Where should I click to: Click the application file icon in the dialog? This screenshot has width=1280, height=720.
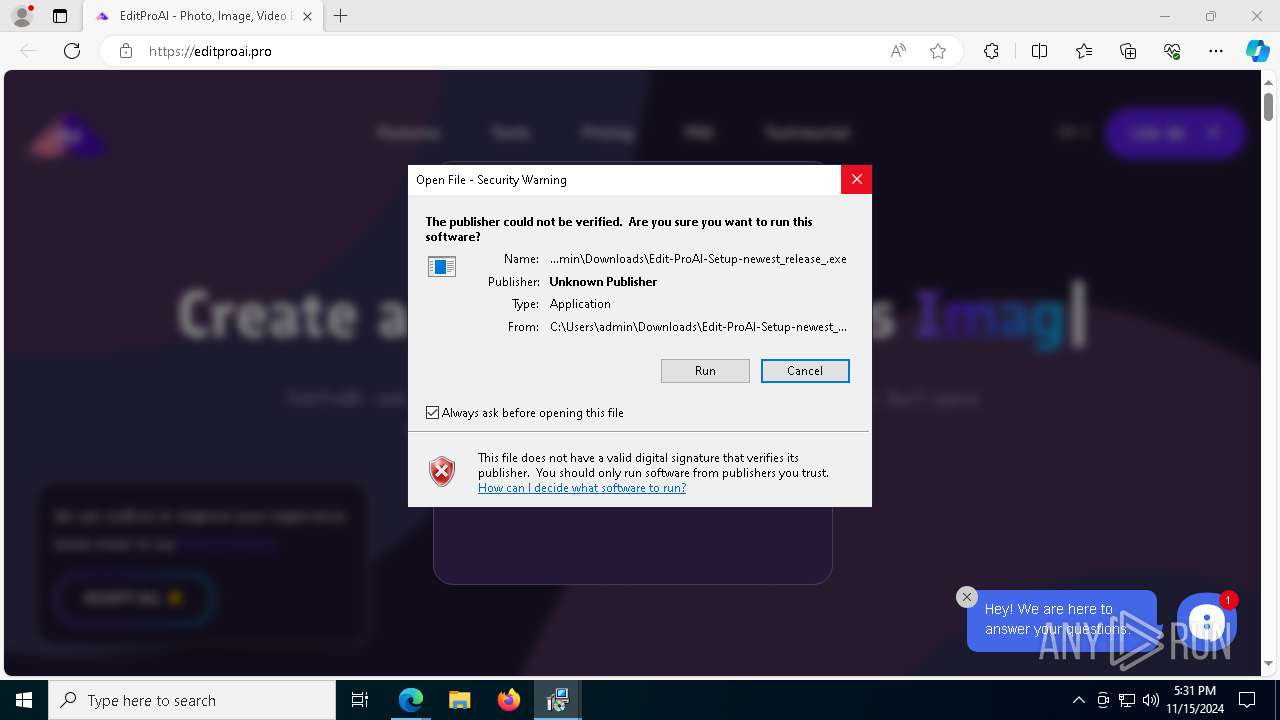(x=442, y=267)
